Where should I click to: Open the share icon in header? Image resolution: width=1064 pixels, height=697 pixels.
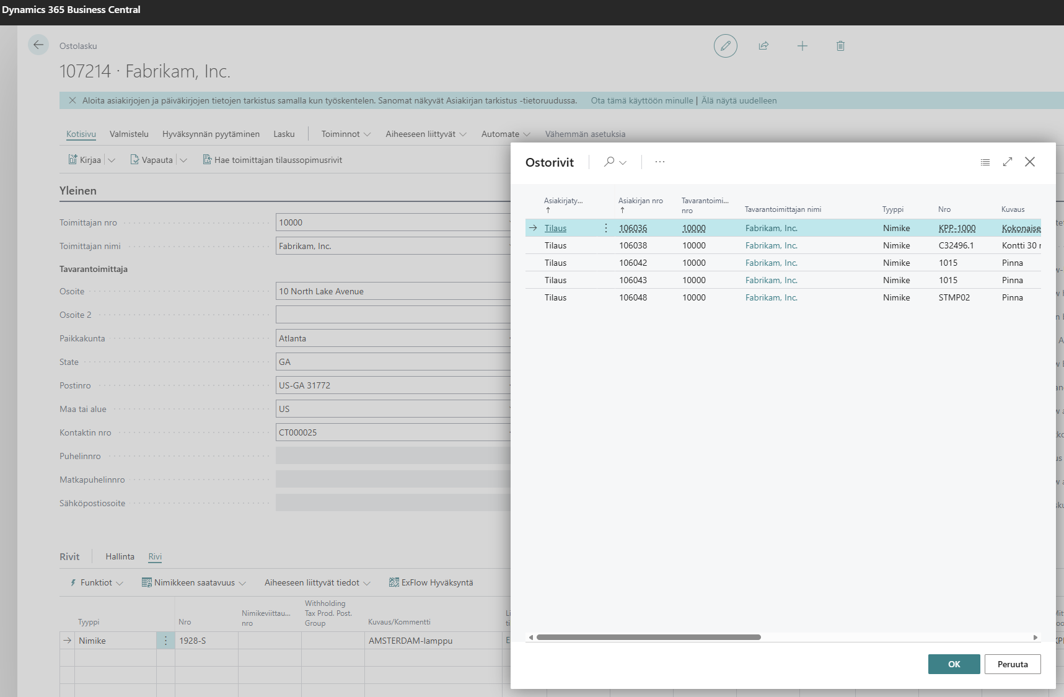(x=763, y=45)
